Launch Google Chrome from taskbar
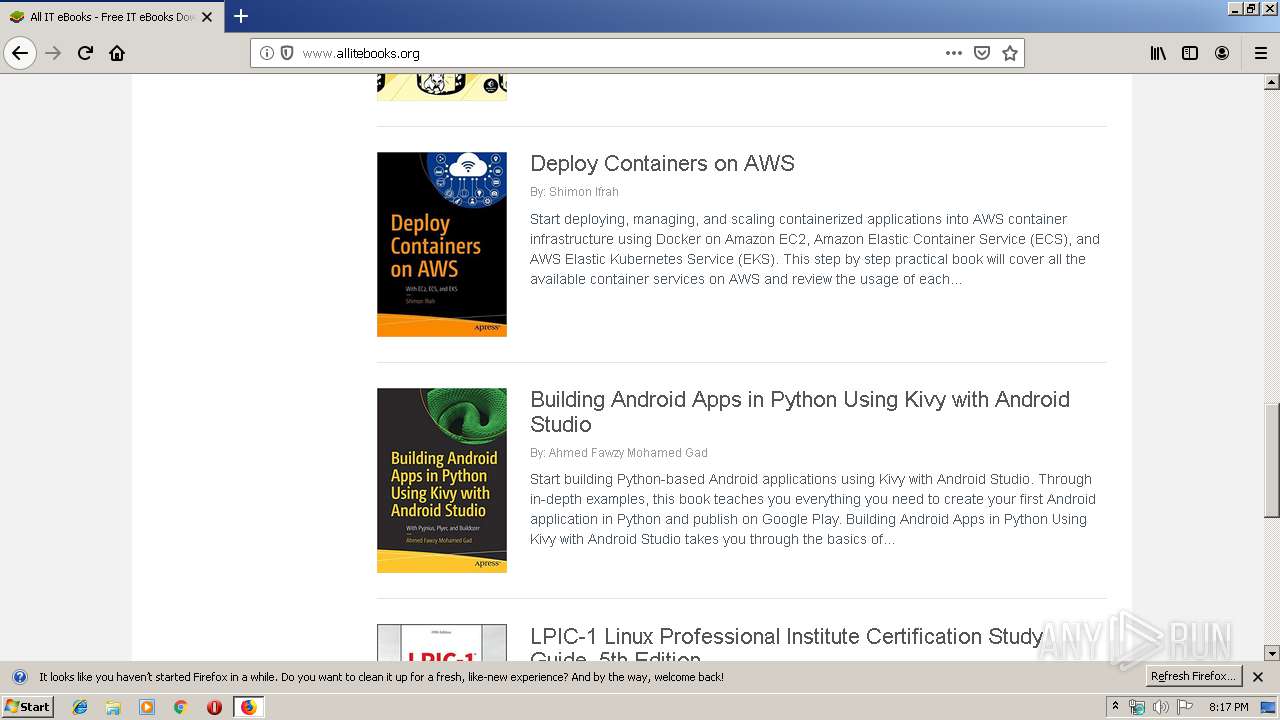Viewport: 1280px width, 720px height. pyautogui.click(x=180, y=707)
